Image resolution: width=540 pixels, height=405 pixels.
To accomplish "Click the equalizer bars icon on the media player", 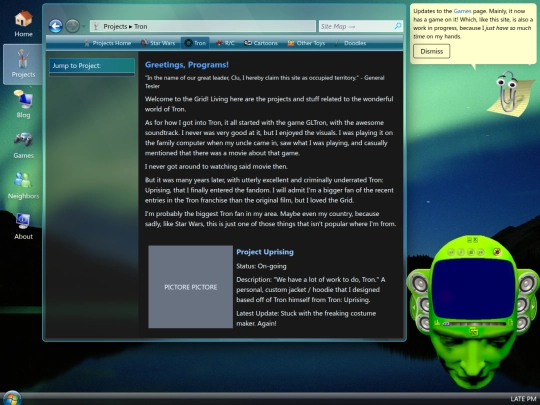I will click(x=437, y=323).
